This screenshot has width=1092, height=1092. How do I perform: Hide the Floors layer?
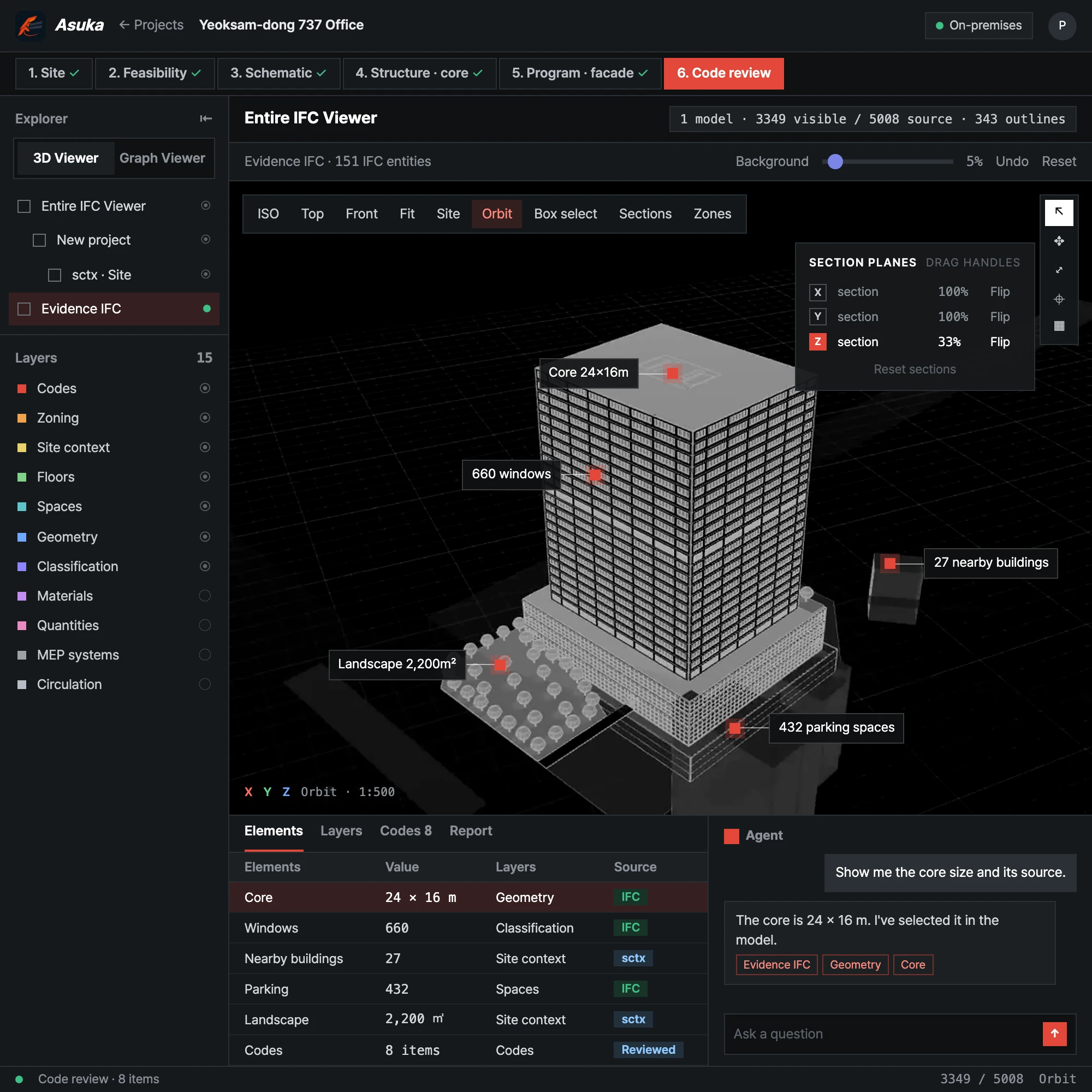click(205, 477)
